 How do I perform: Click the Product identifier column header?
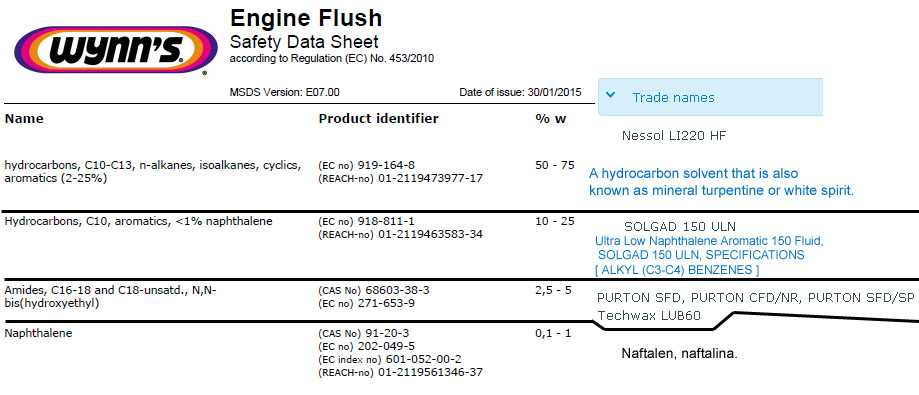pos(378,118)
